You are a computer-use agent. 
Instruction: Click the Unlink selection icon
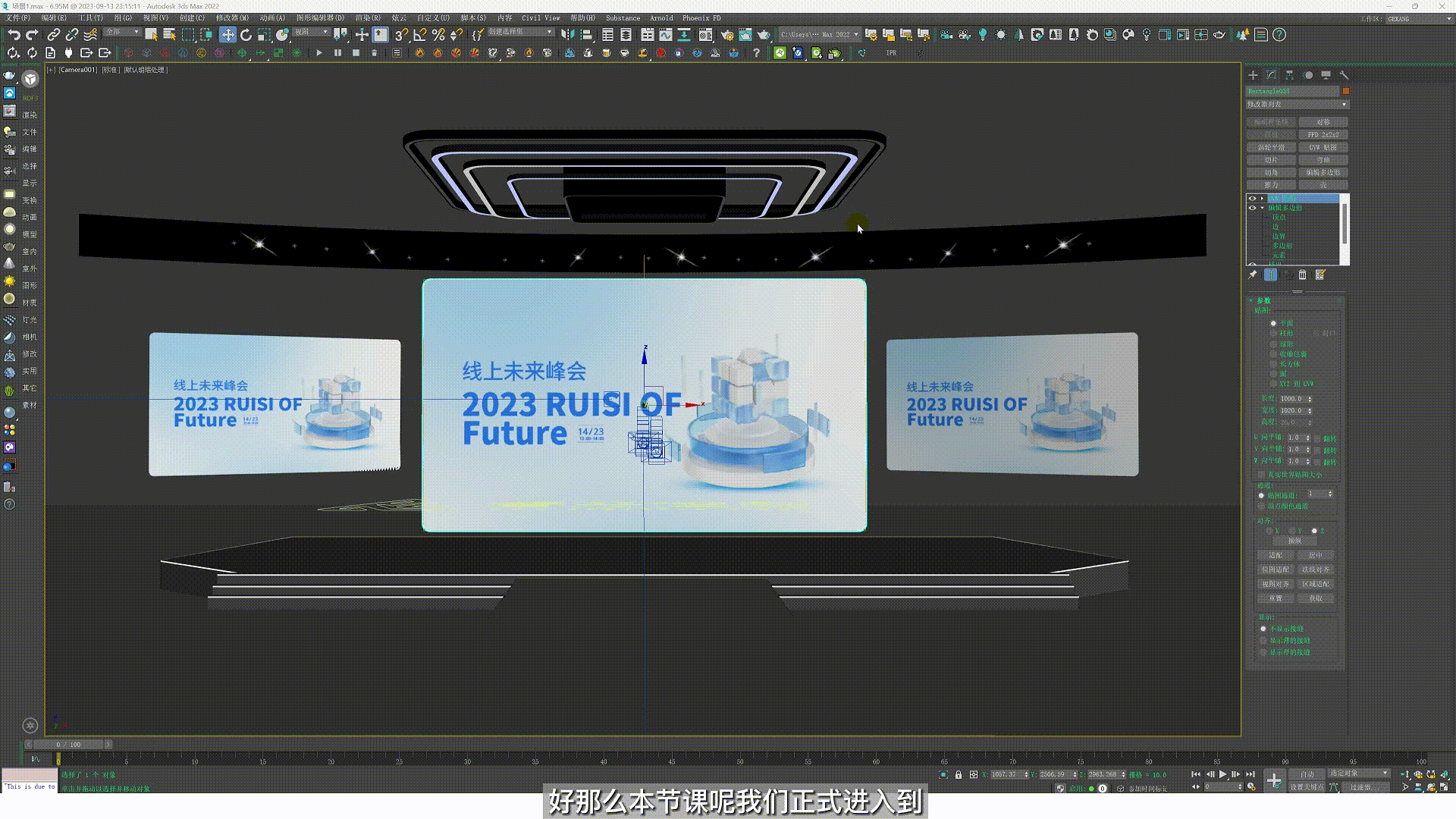coord(72,35)
